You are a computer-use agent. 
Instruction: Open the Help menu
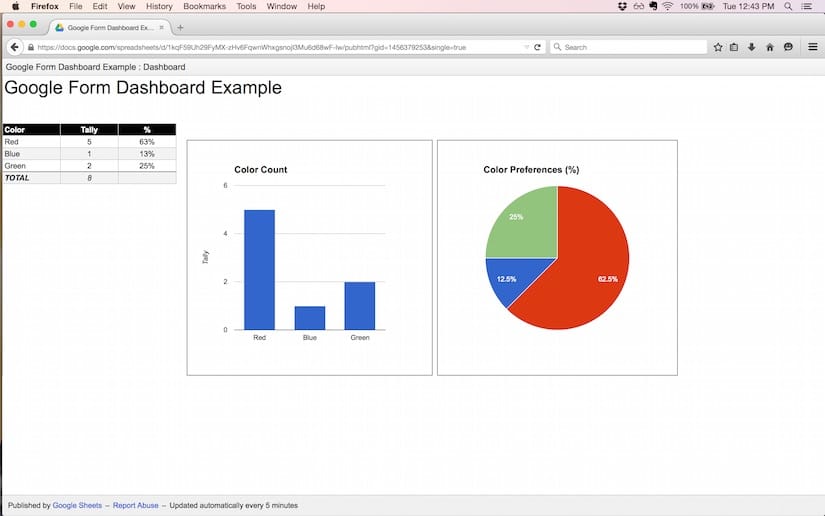(316, 6)
